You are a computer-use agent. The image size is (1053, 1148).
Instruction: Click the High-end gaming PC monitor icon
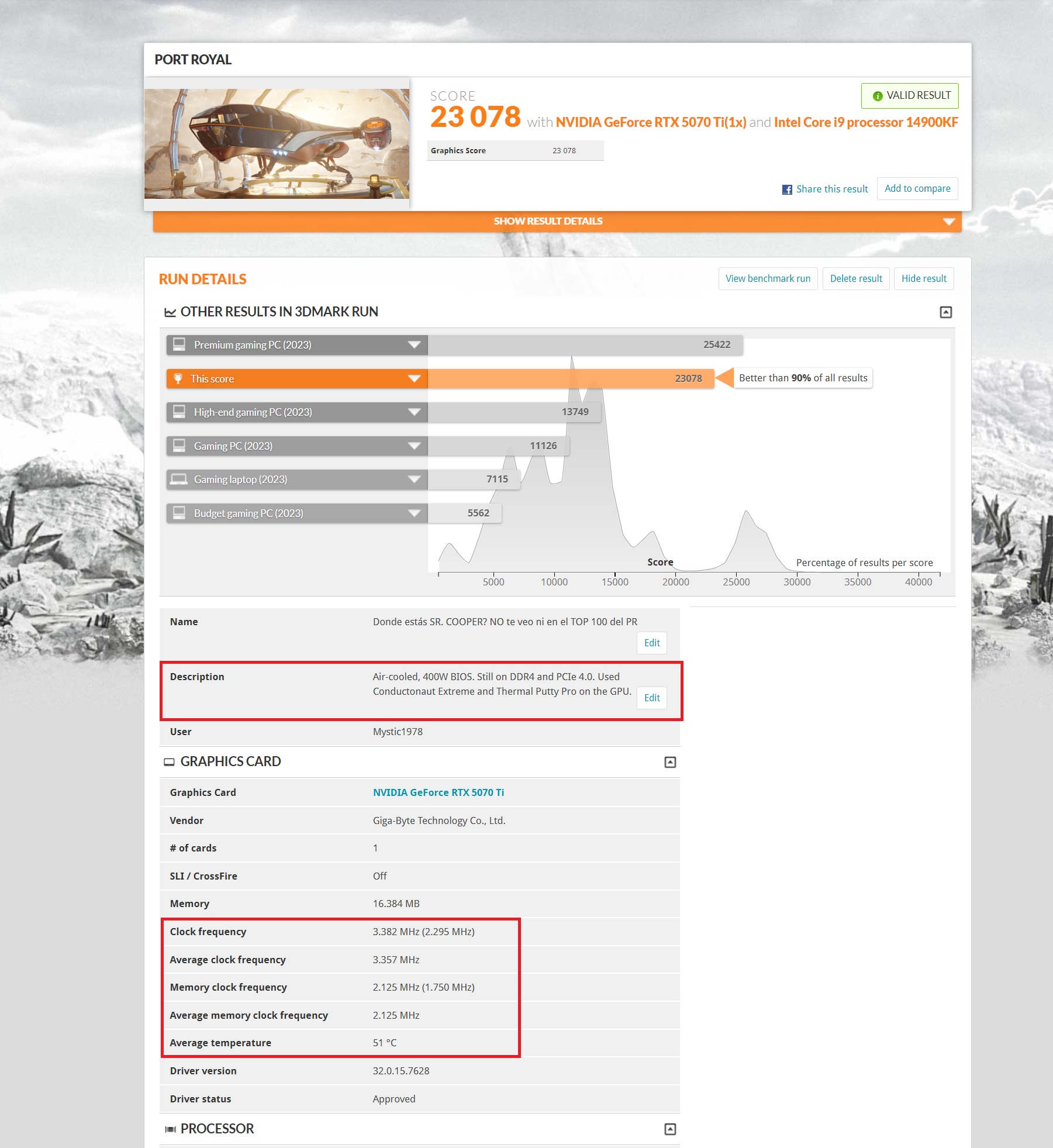[179, 412]
